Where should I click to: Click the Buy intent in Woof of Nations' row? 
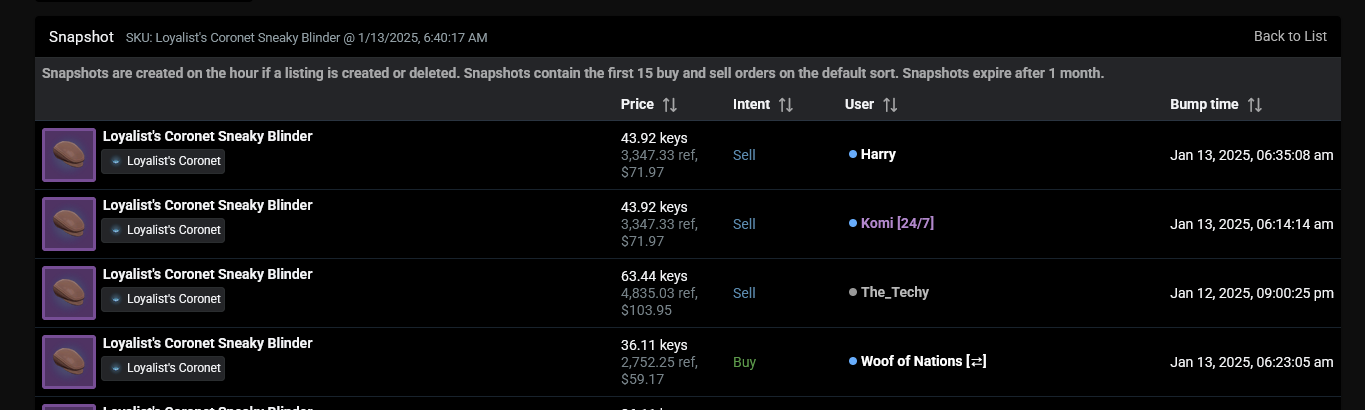[x=744, y=362]
